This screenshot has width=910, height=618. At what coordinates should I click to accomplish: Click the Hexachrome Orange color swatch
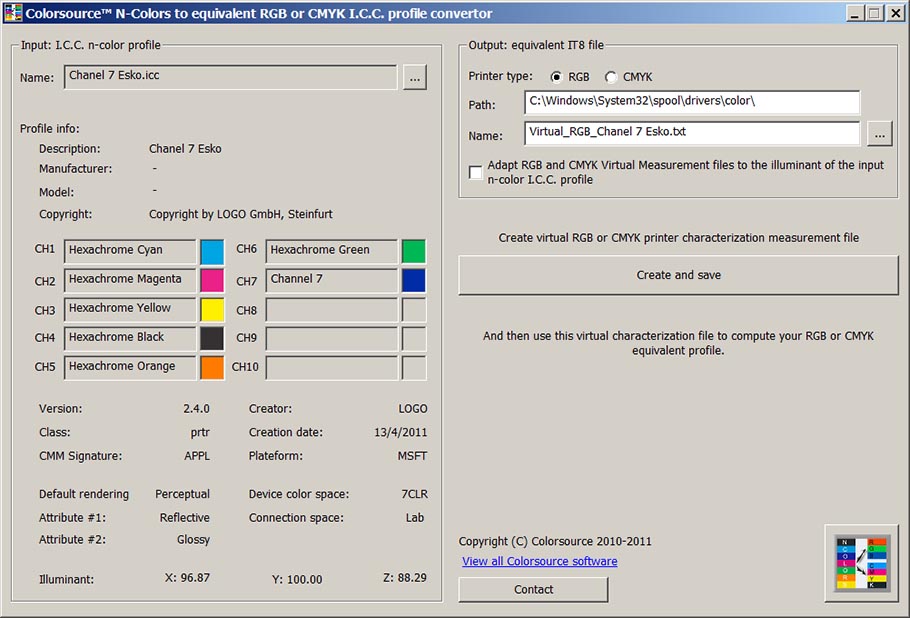(x=212, y=368)
